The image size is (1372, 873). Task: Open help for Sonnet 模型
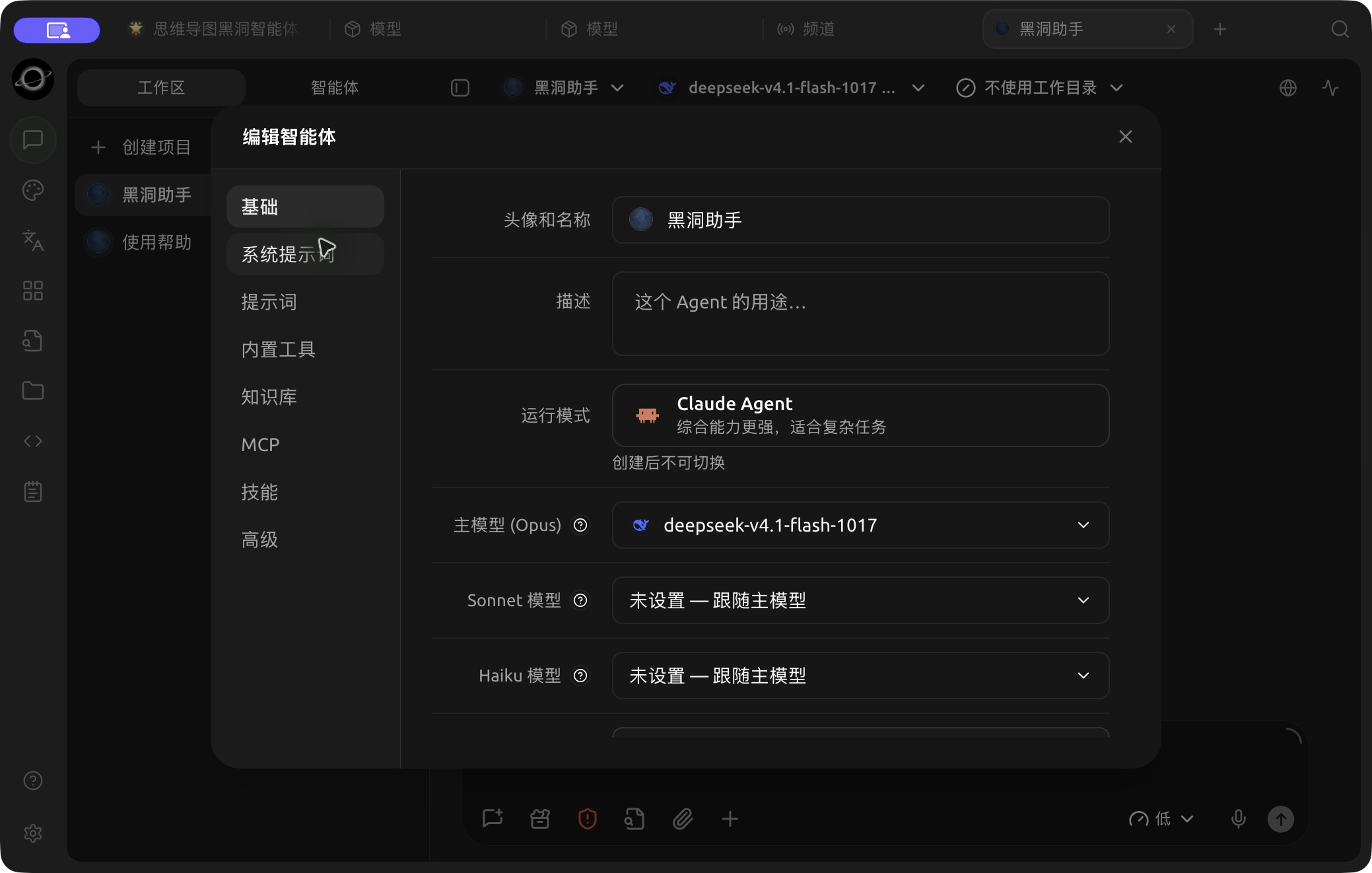(580, 600)
